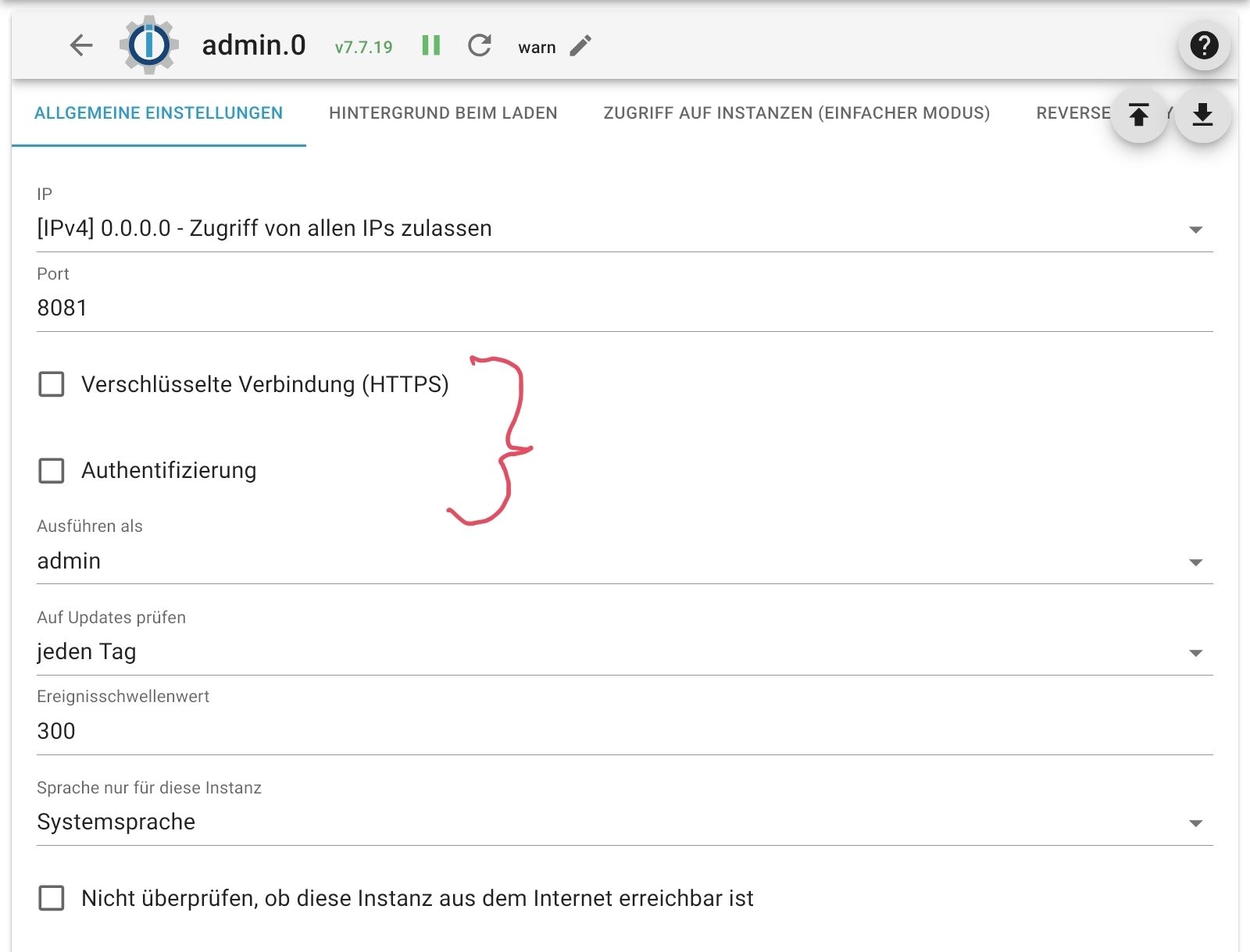Viewport: 1250px width, 952px height.
Task: Check 'Nicht überprüfen, ob diese Instanz erreichbar ist'
Action: coord(51,899)
